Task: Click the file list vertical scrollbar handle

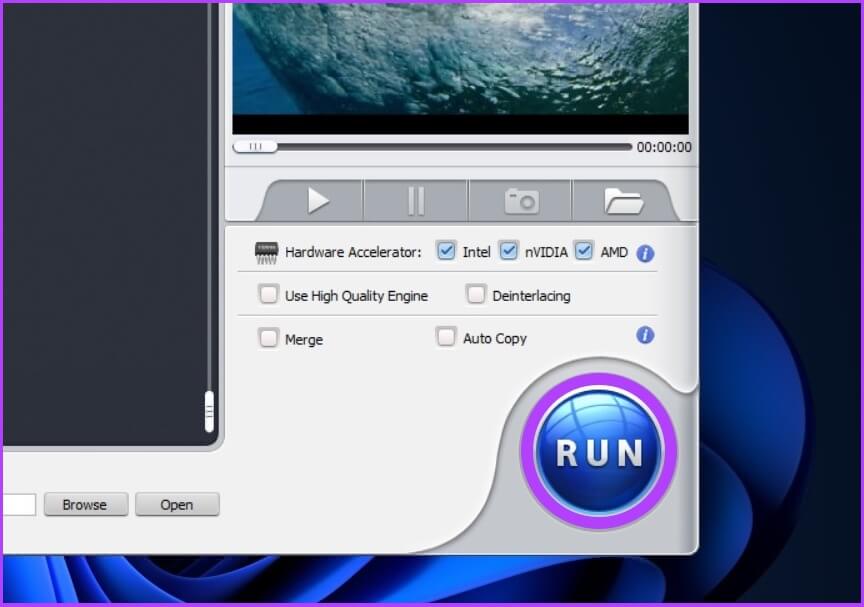Action: pyautogui.click(x=209, y=411)
